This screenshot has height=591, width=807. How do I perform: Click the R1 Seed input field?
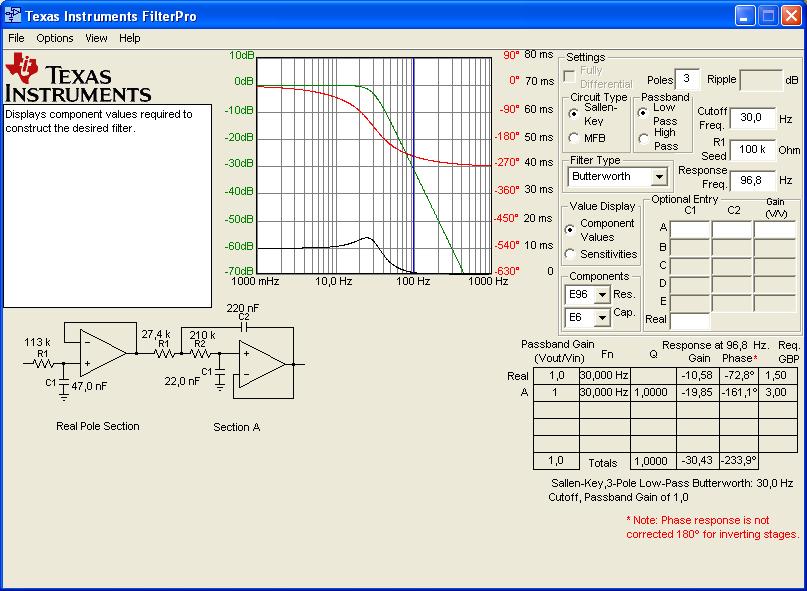click(x=752, y=150)
